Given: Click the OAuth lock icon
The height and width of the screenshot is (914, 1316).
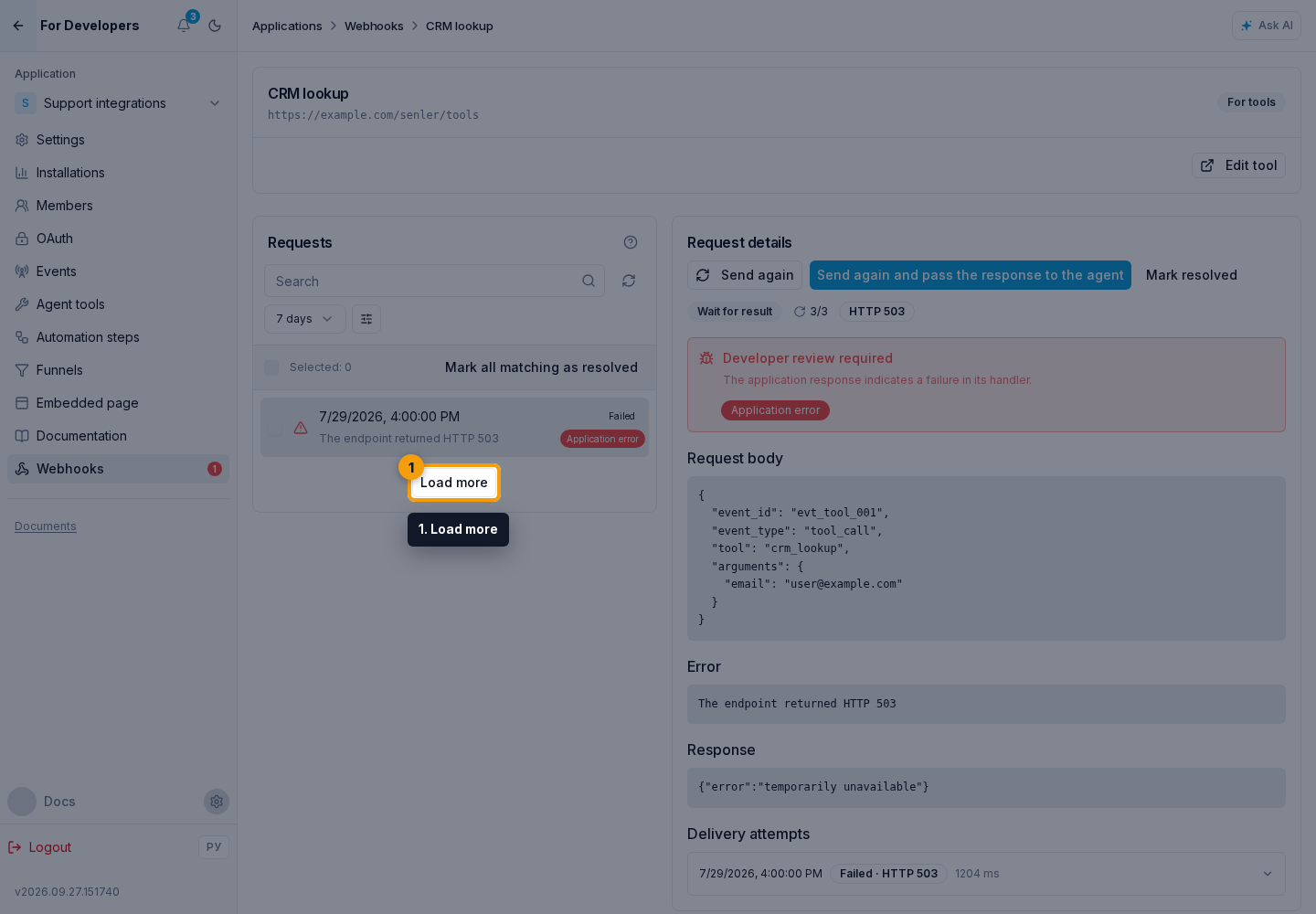Looking at the screenshot, I should [x=22, y=239].
